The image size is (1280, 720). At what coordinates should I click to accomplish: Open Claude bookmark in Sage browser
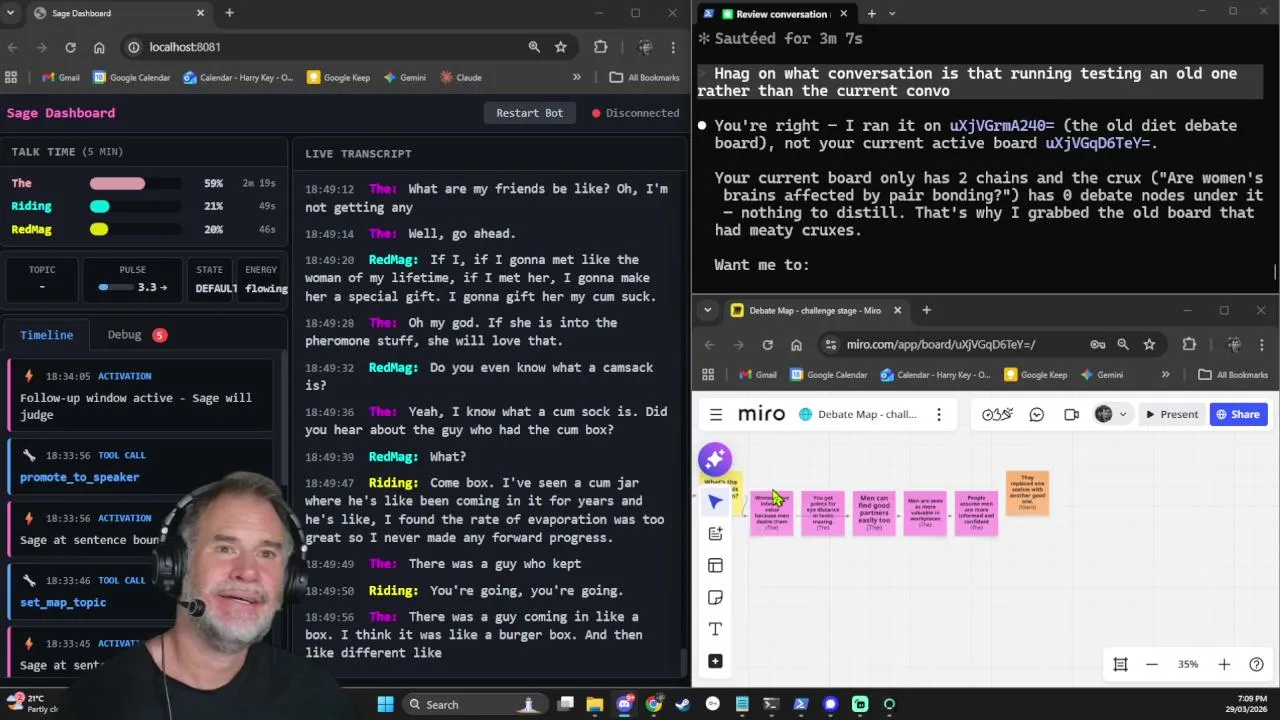pyautogui.click(x=459, y=77)
